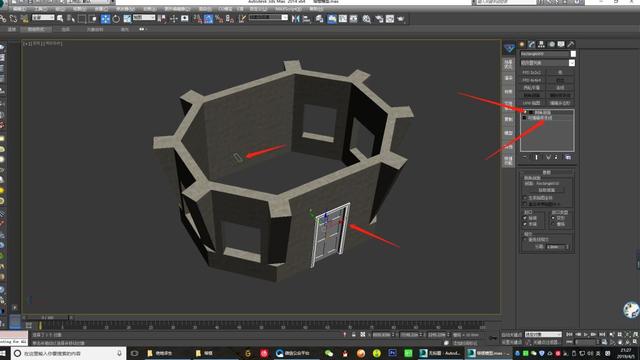Open the Hierarchy tab in command panel
The image size is (640, 360).
[x=541, y=44]
